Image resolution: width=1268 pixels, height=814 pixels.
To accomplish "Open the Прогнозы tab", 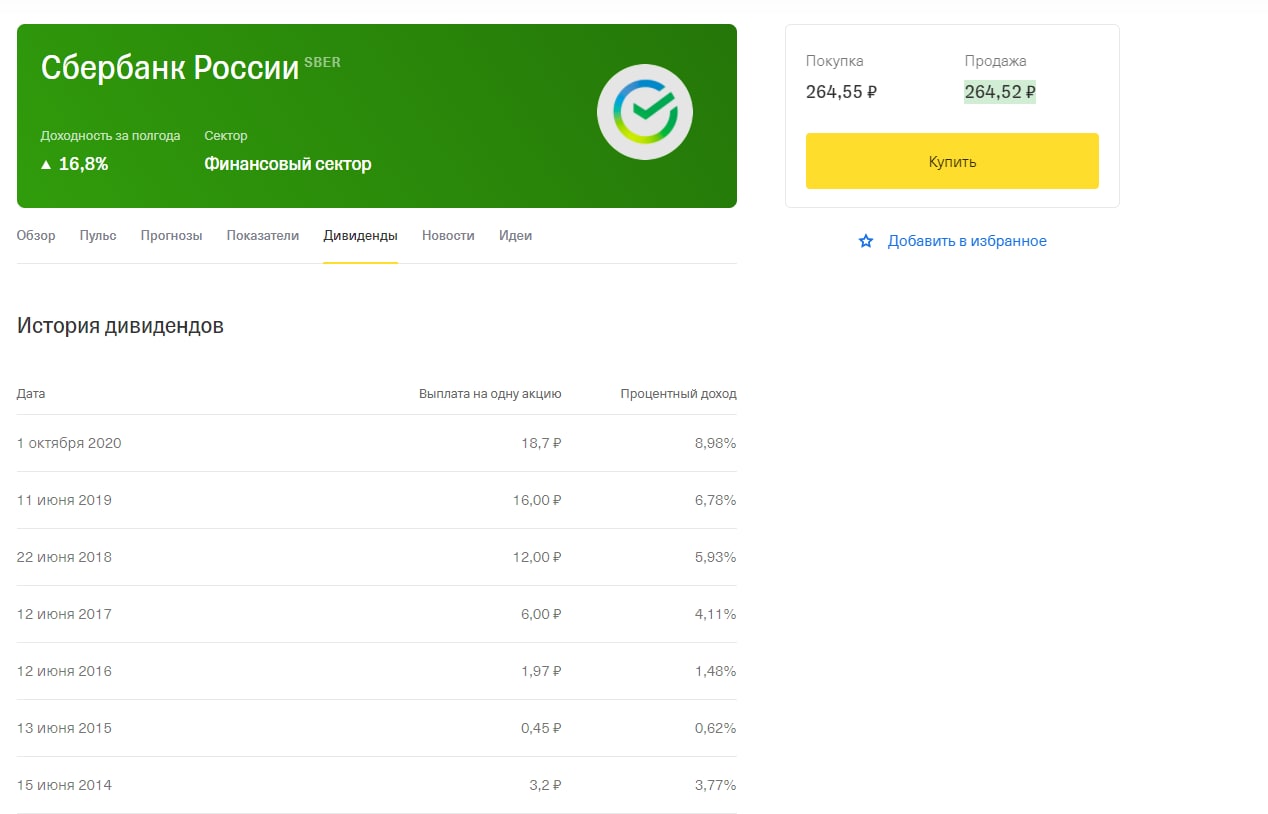I will pos(172,236).
